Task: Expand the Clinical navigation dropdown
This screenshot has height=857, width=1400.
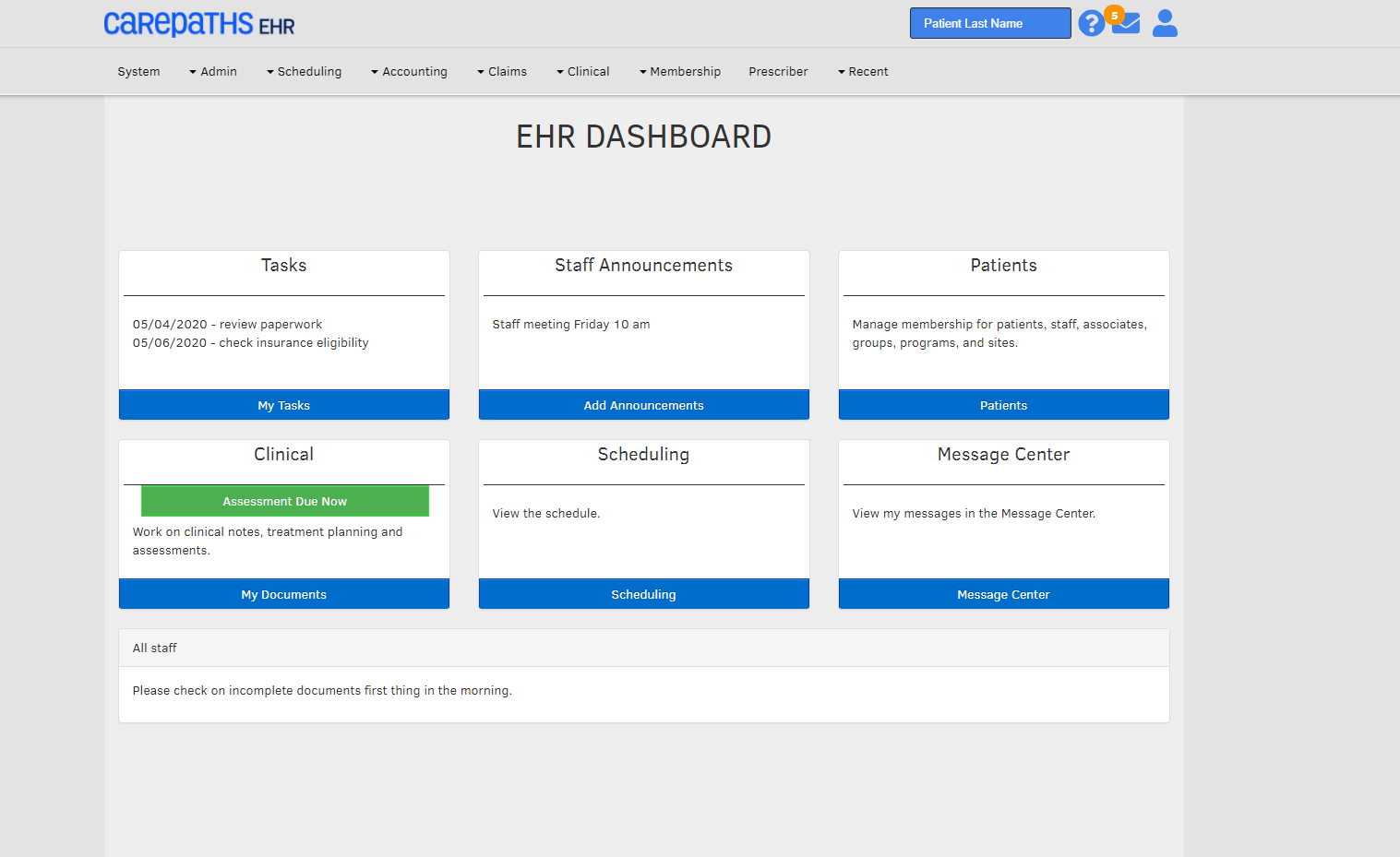Action: tap(583, 71)
